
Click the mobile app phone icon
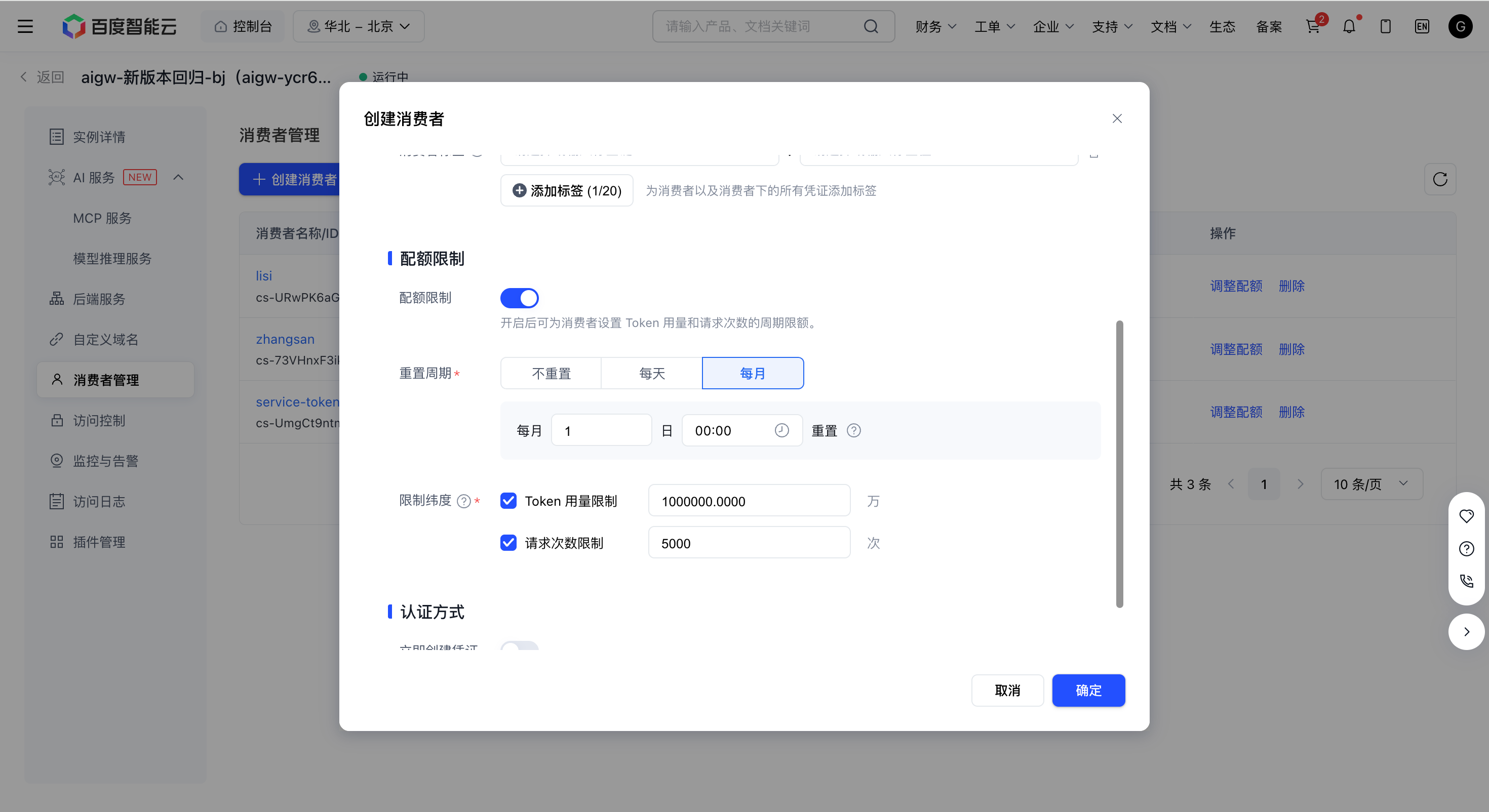tap(1386, 27)
